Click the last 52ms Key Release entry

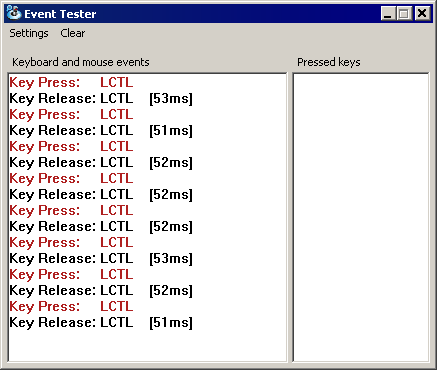click(101, 290)
